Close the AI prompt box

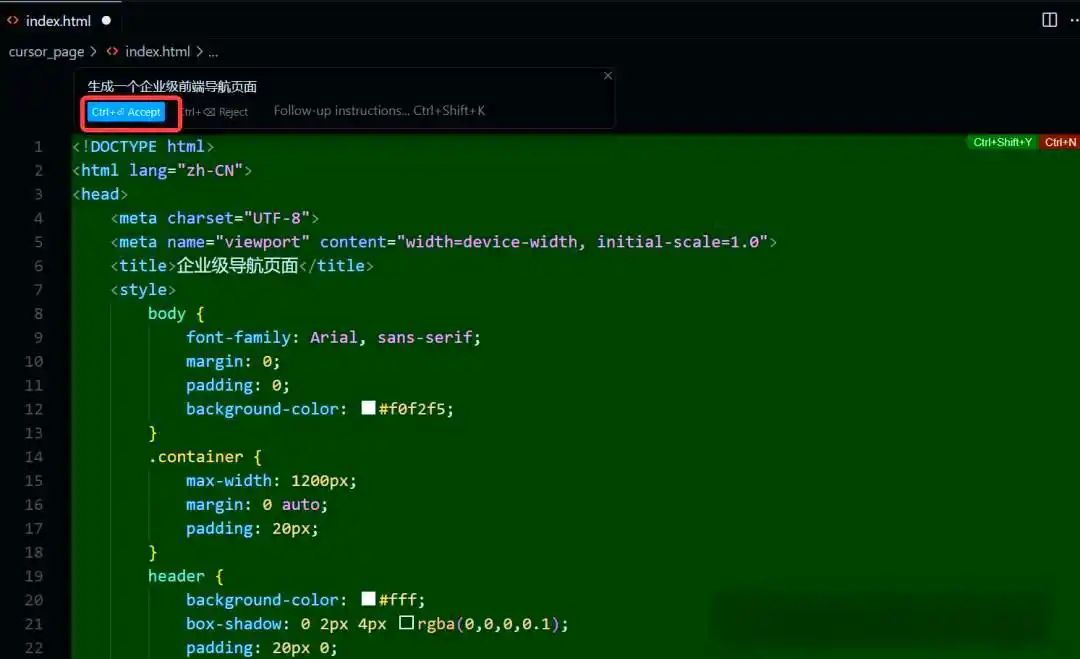(x=607, y=76)
